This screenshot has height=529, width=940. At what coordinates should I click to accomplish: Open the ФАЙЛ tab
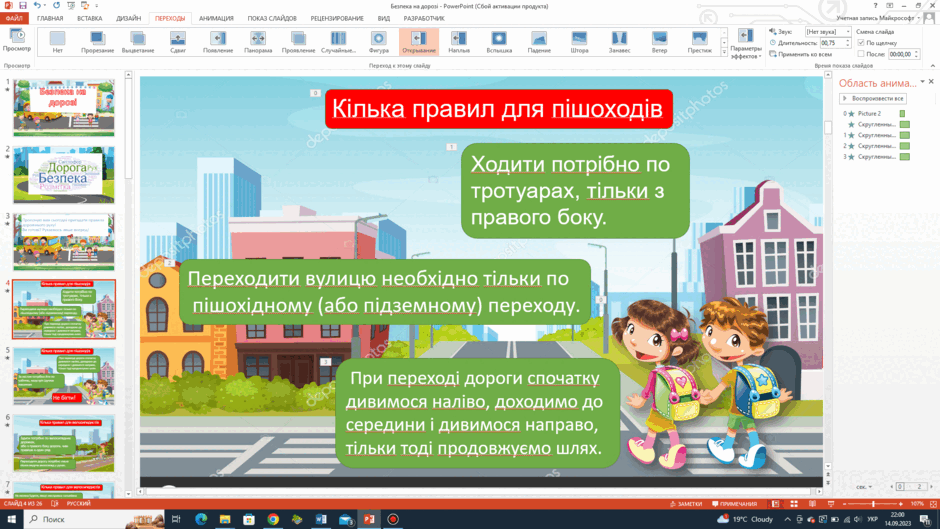pos(14,19)
